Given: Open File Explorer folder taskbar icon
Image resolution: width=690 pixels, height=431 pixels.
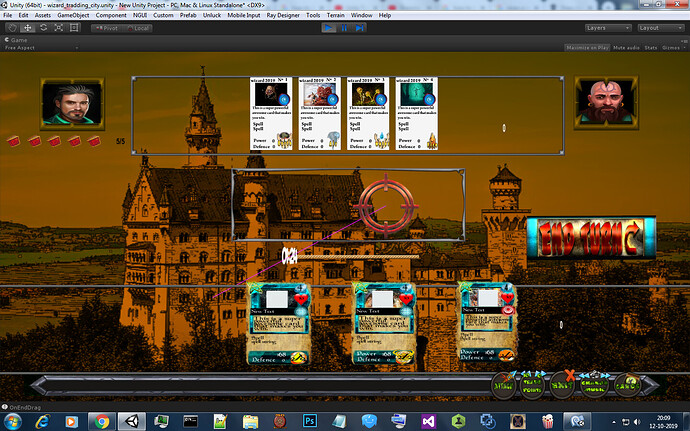Looking at the screenshot, I should pyautogui.click(x=250, y=422).
